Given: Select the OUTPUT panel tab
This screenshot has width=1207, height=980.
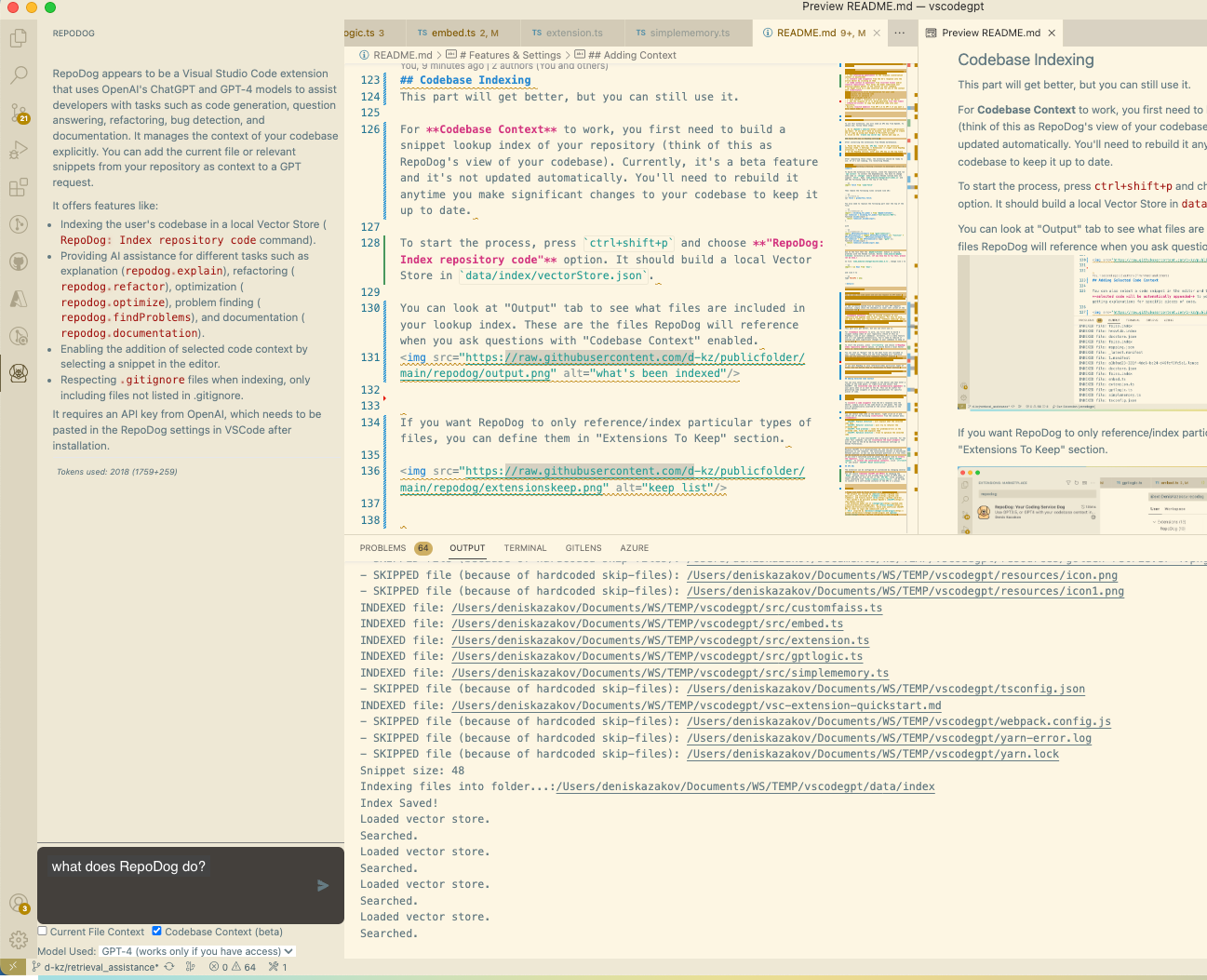Looking at the screenshot, I should point(467,548).
